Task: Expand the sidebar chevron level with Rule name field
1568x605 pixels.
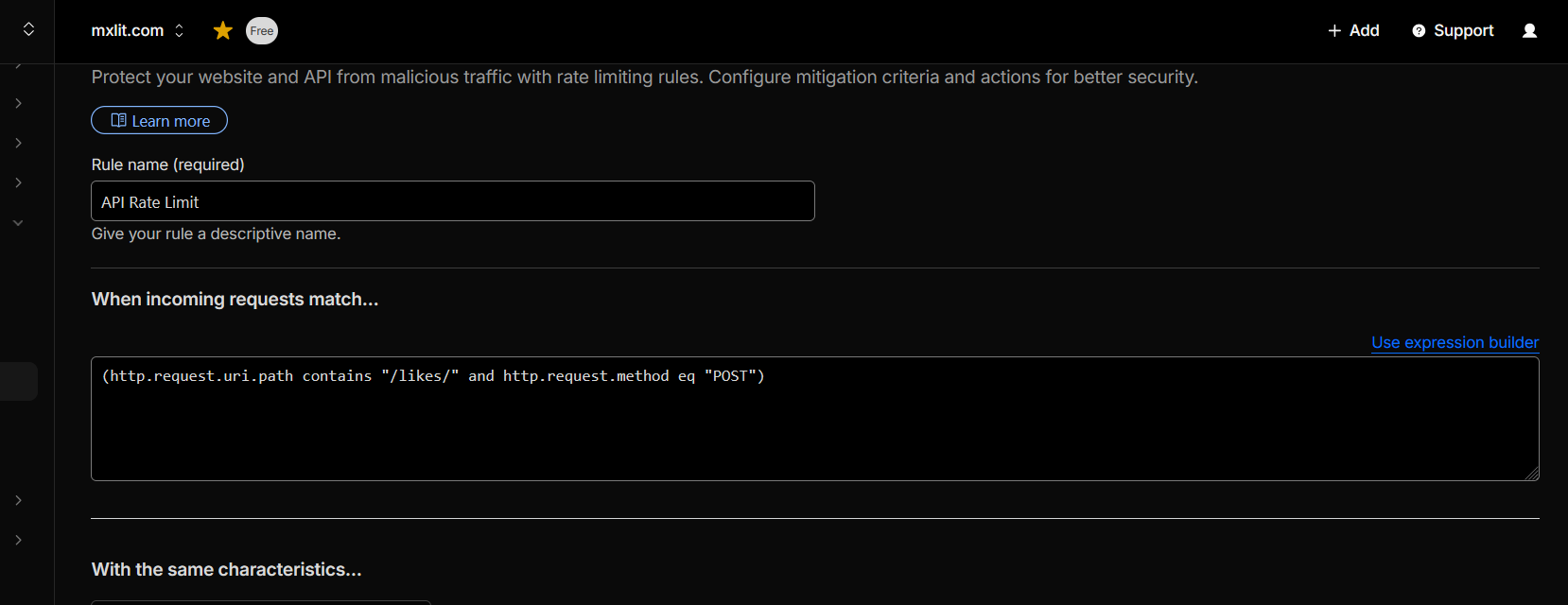Action: 18,182
